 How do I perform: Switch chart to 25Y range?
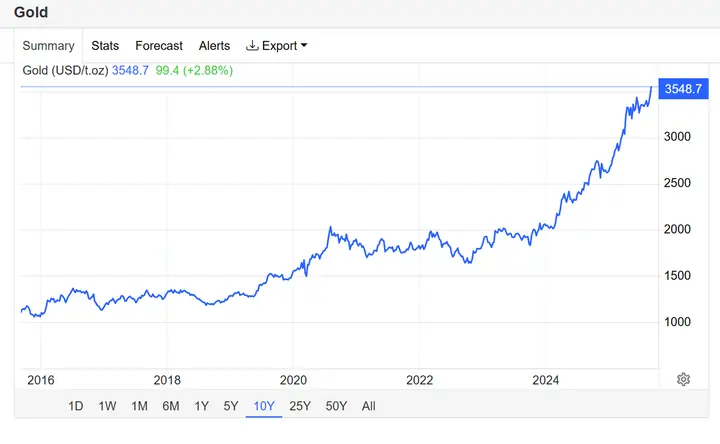(x=300, y=406)
